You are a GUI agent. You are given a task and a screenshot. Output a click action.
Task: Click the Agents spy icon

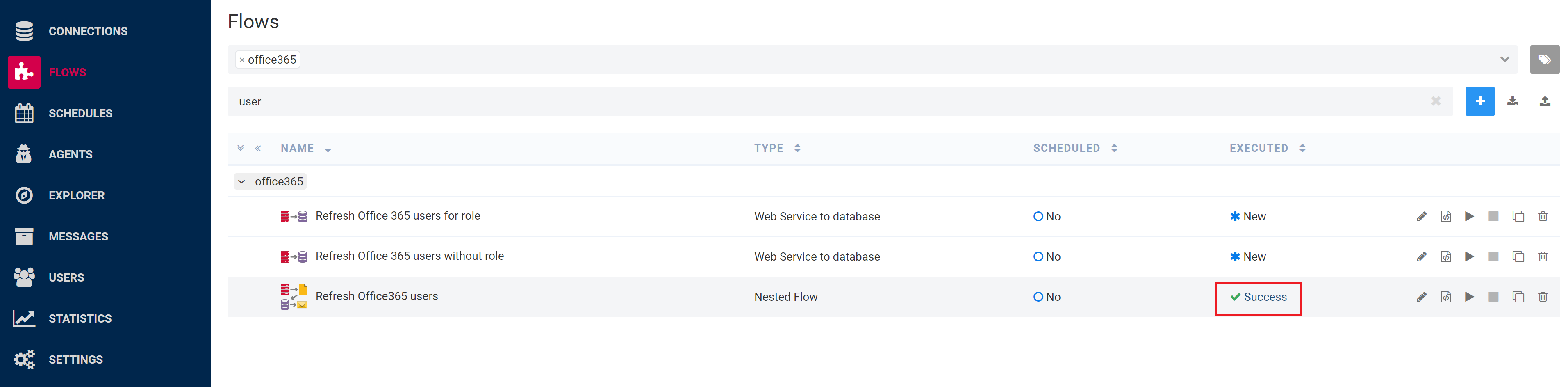click(24, 154)
